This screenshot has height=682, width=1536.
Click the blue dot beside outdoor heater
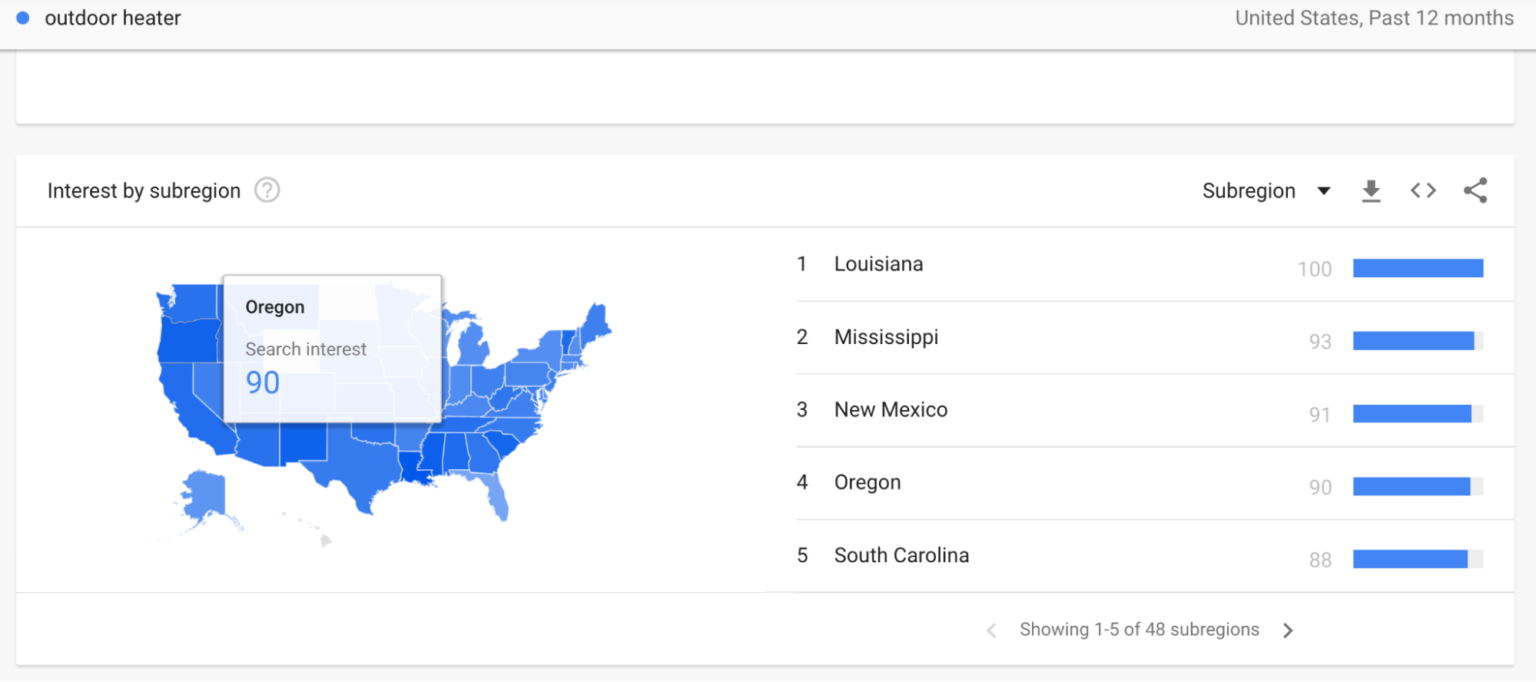click(x=22, y=17)
